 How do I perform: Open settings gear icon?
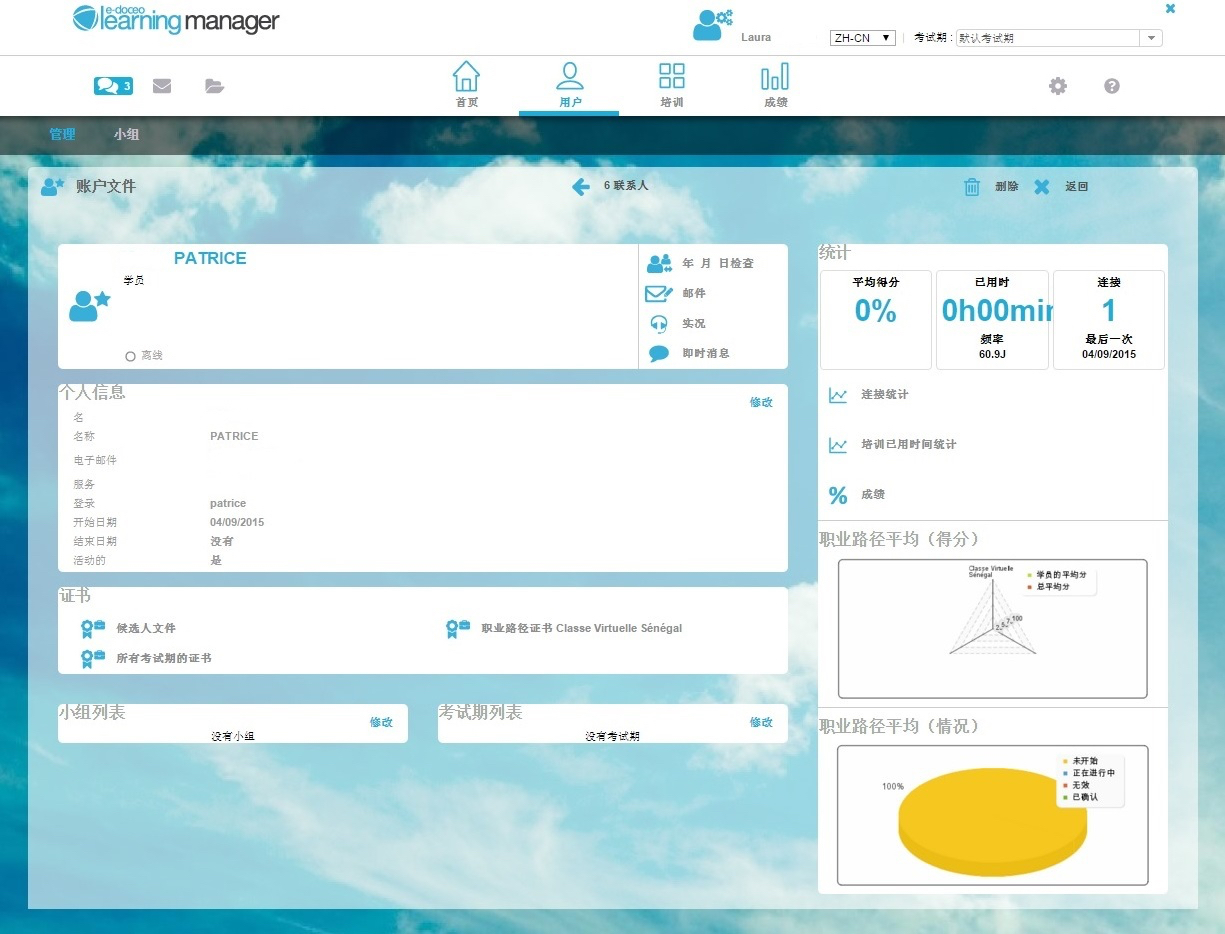[1057, 86]
